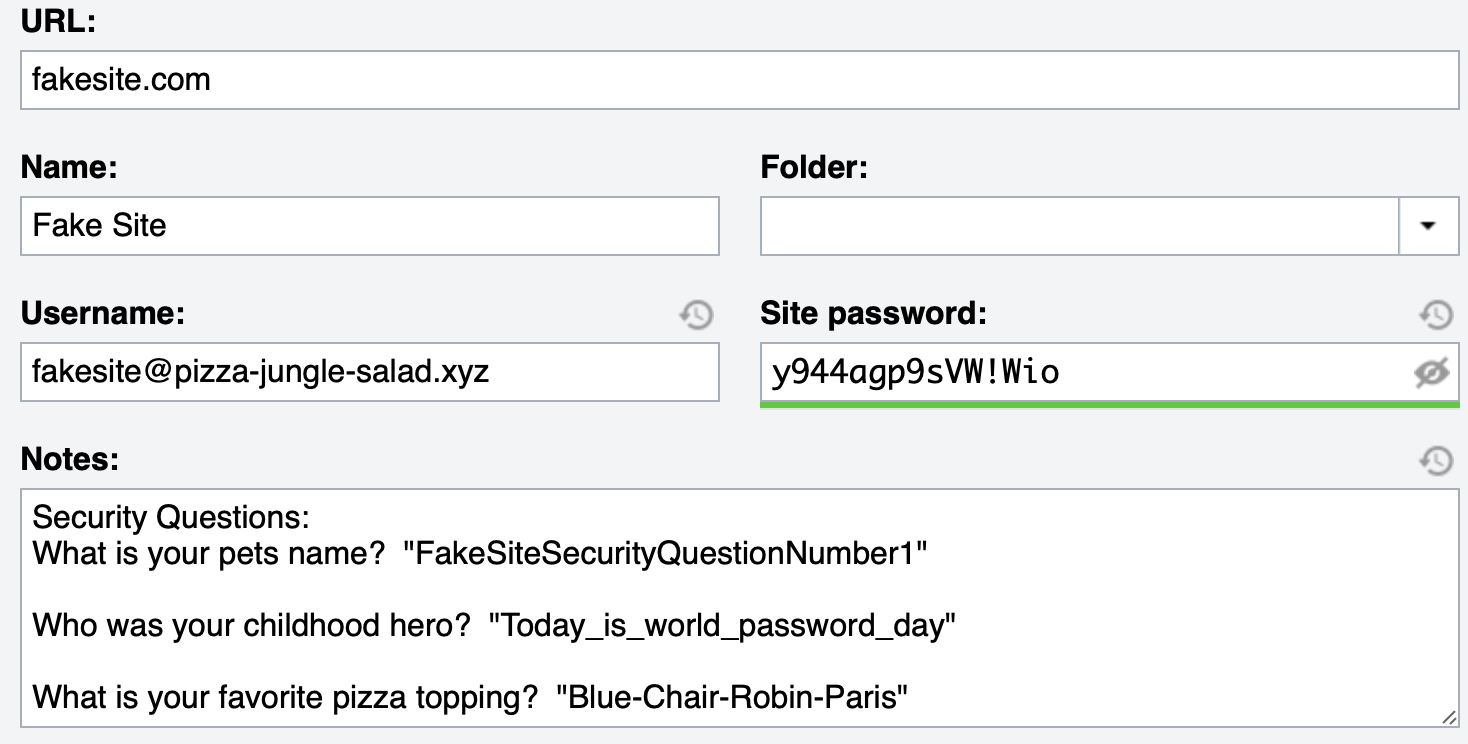The width and height of the screenshot is (1468, 744).
Task: Click the Folder label
Action: (x=814, y=167)
